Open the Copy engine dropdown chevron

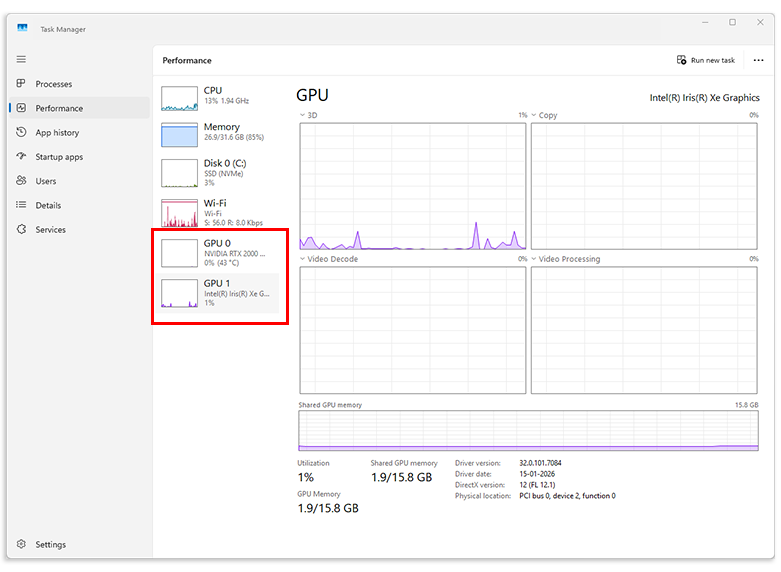[x=533, y=115]
